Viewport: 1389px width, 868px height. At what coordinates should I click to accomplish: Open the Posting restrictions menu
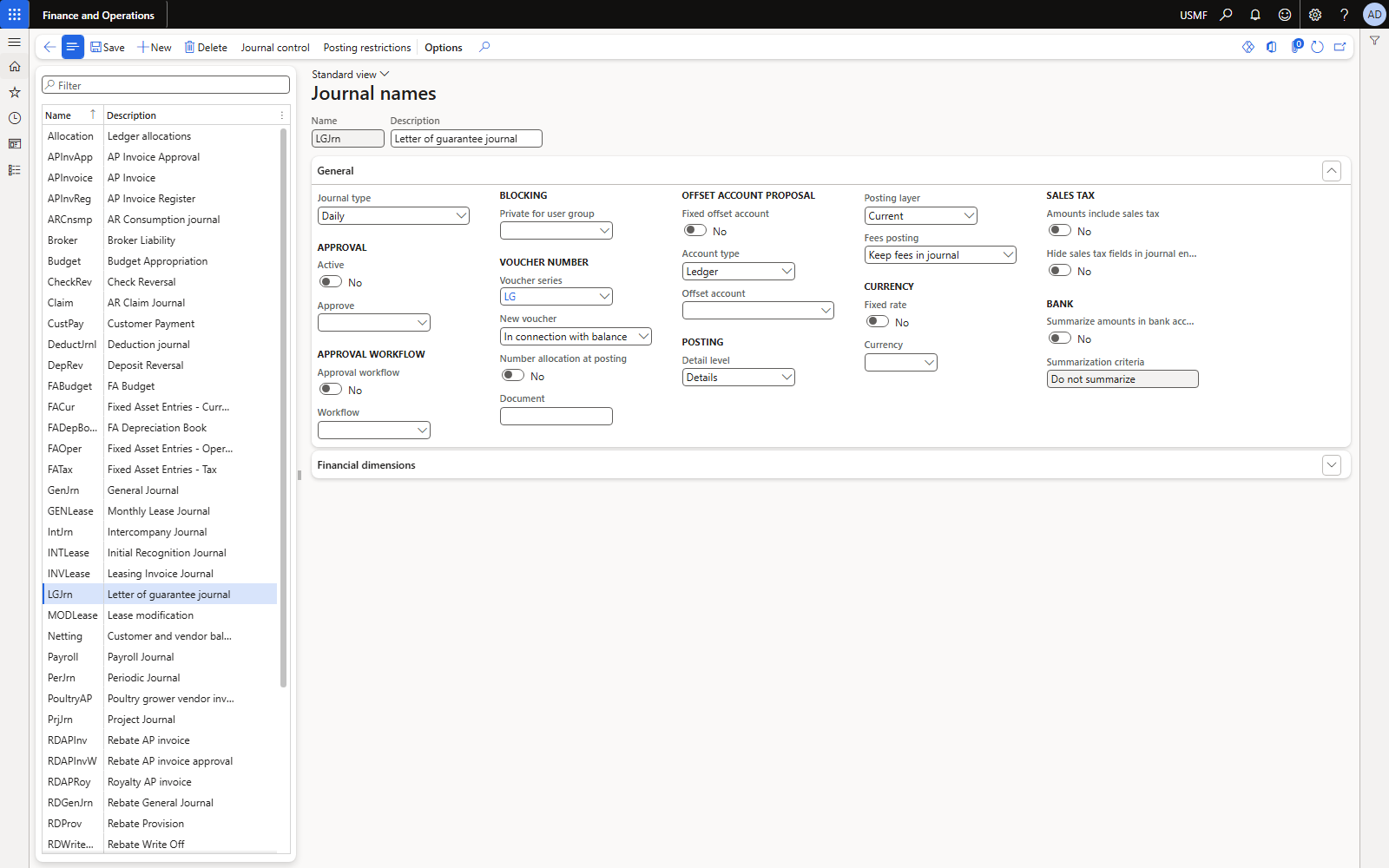point(367,48)
